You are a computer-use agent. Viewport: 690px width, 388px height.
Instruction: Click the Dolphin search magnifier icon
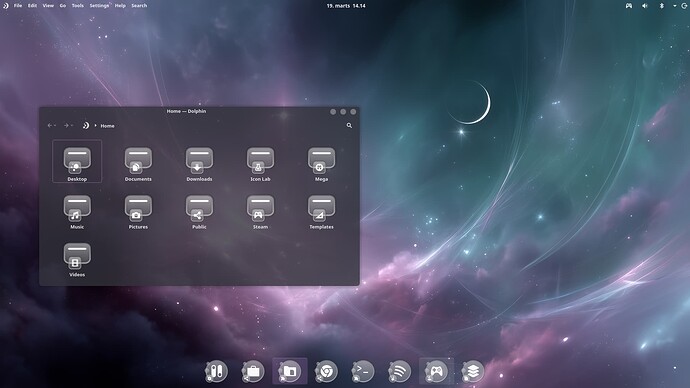[x=349, y=125]
